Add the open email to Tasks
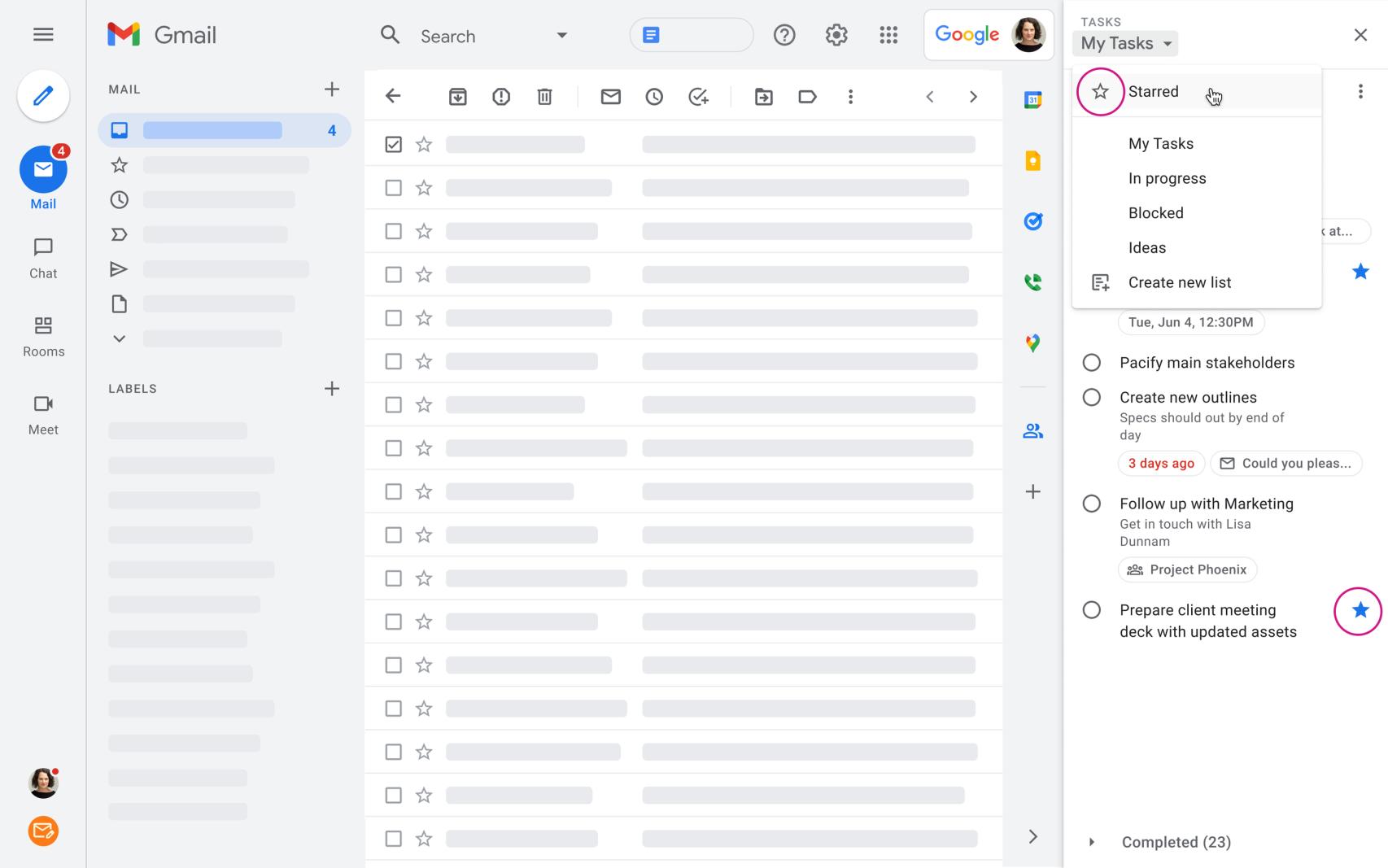1388x868 pixels. (698, 96)
